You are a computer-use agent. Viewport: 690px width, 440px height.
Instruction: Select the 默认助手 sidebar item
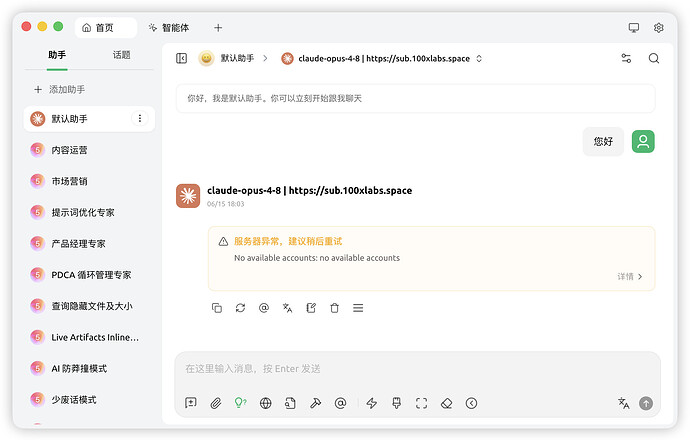pos(89,119)
